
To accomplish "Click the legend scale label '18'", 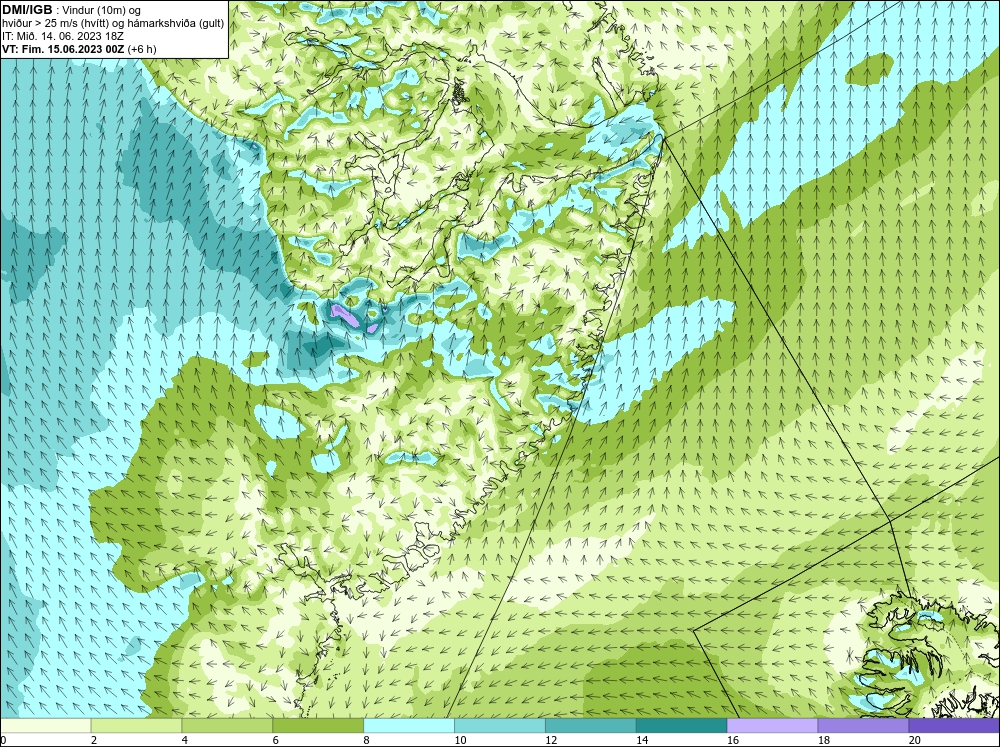I will (823, 740).
